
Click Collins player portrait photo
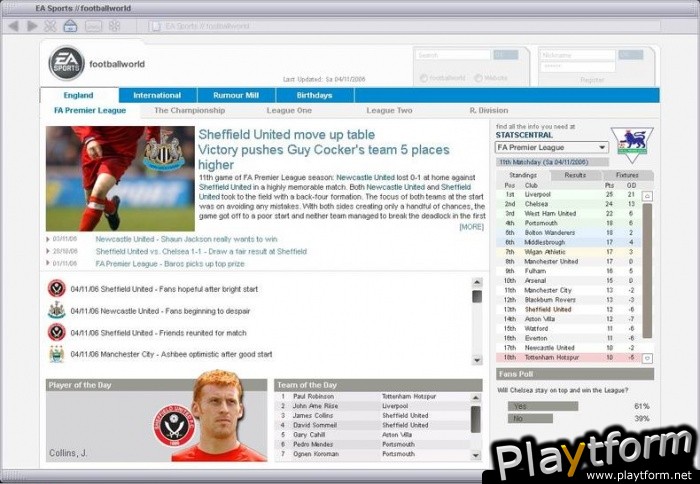[x=219, y=415]
